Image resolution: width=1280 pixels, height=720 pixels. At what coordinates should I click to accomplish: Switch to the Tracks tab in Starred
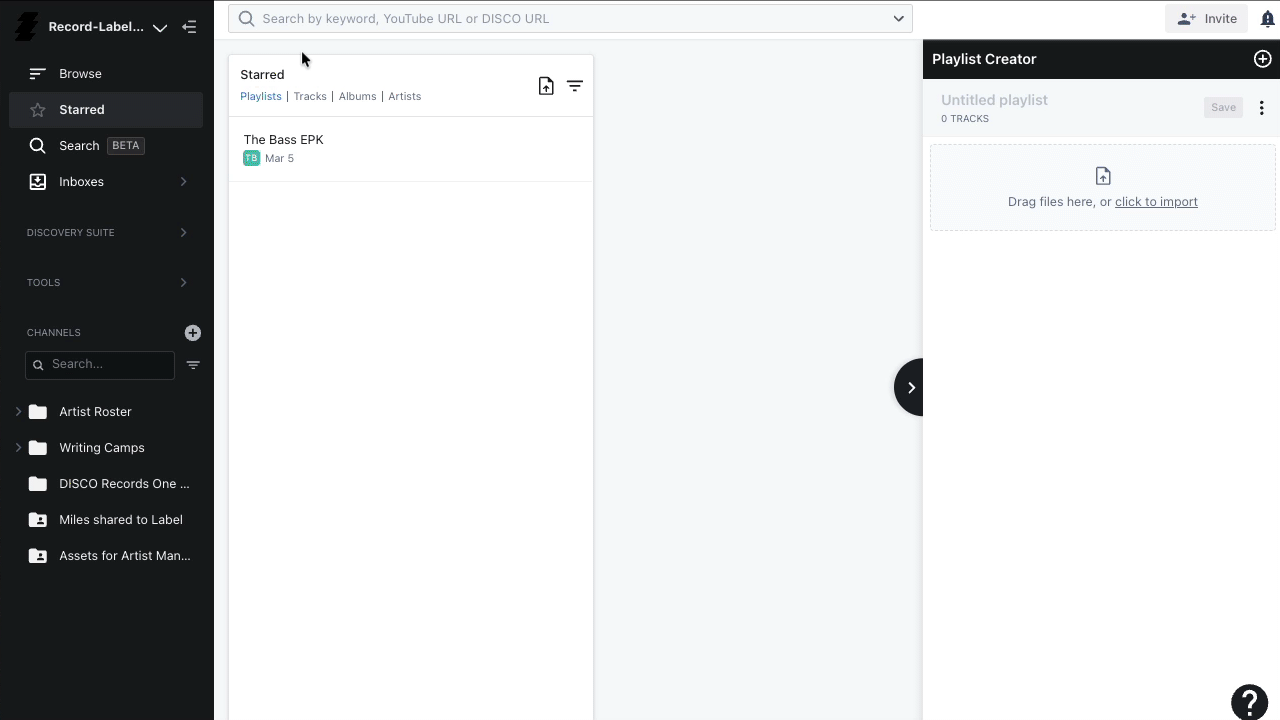(310, 96)
